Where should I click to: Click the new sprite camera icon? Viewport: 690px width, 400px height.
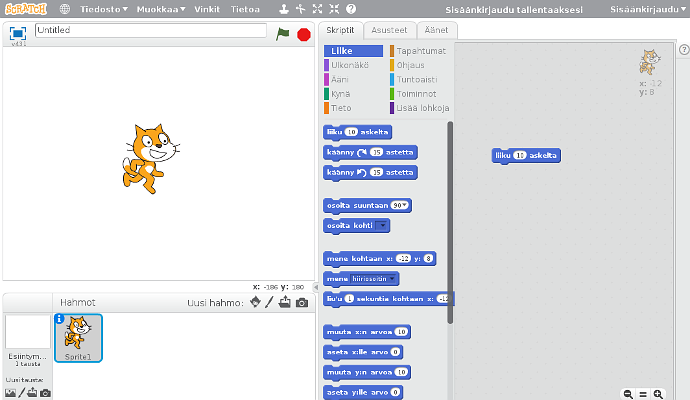[x=301, y=302]
